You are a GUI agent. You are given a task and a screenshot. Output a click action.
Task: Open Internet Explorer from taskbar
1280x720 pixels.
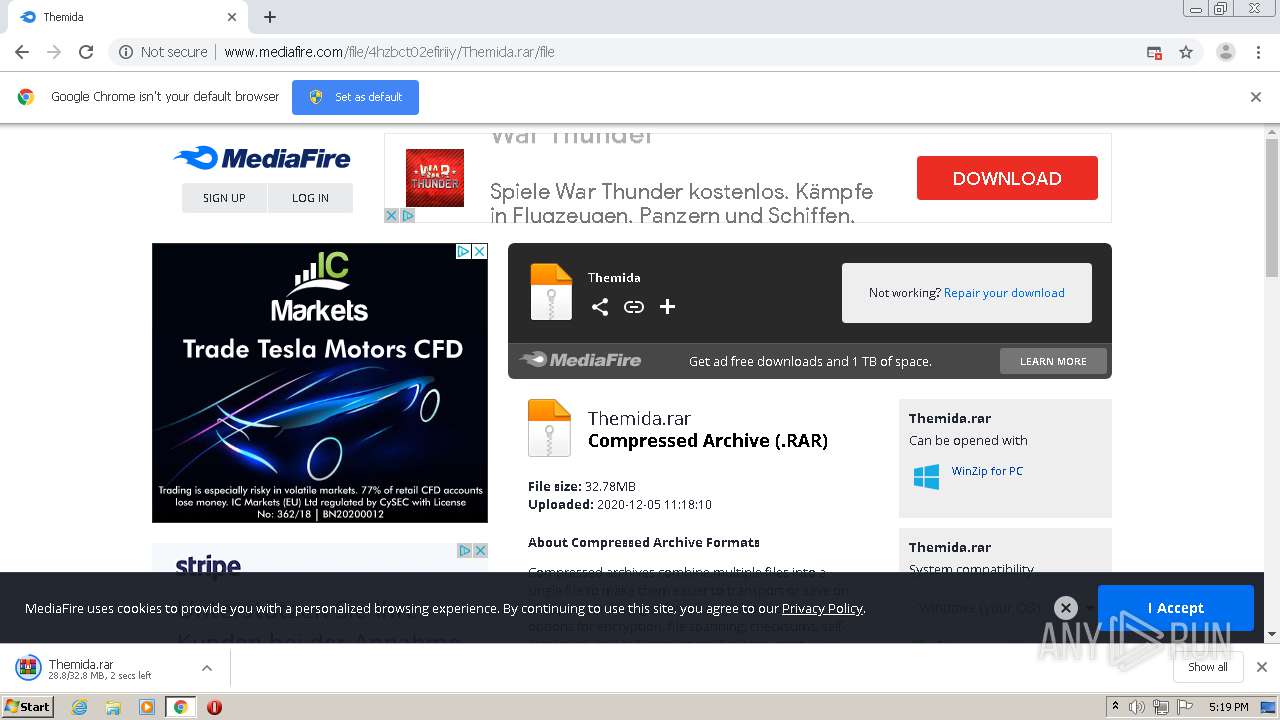coord(80,707)
